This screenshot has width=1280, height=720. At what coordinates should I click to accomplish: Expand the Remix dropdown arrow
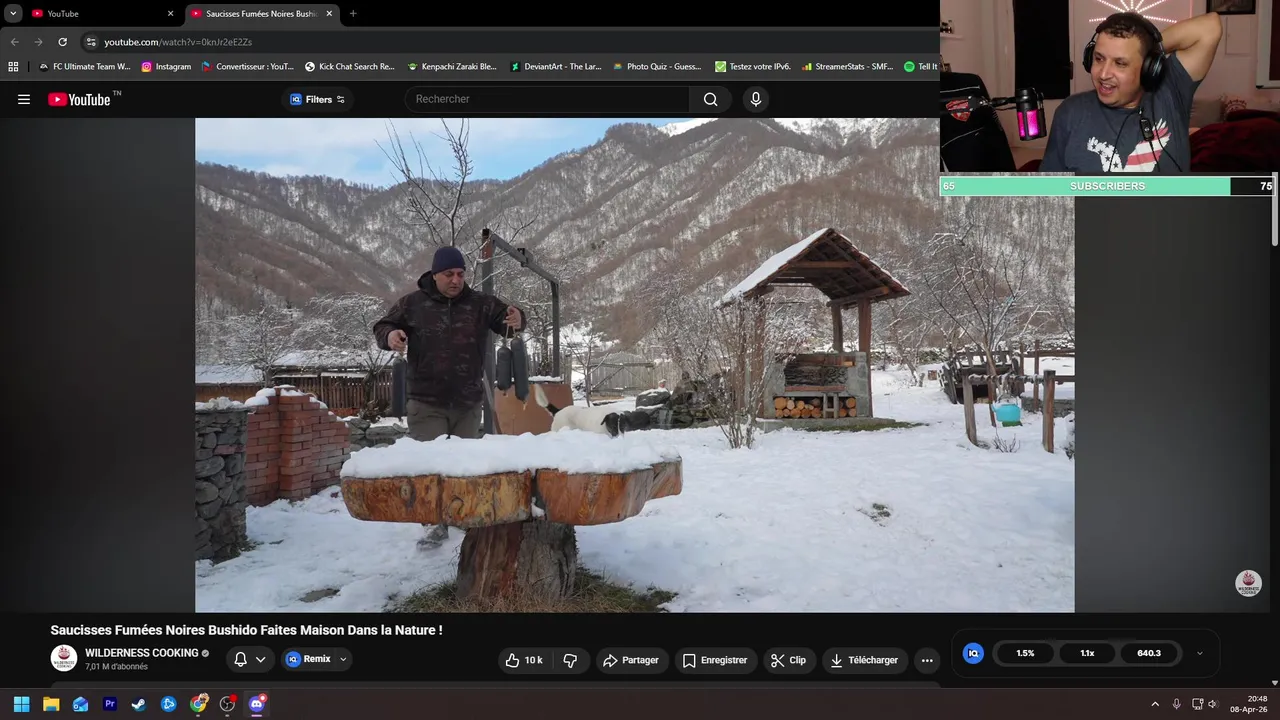[x=343, y=659]
